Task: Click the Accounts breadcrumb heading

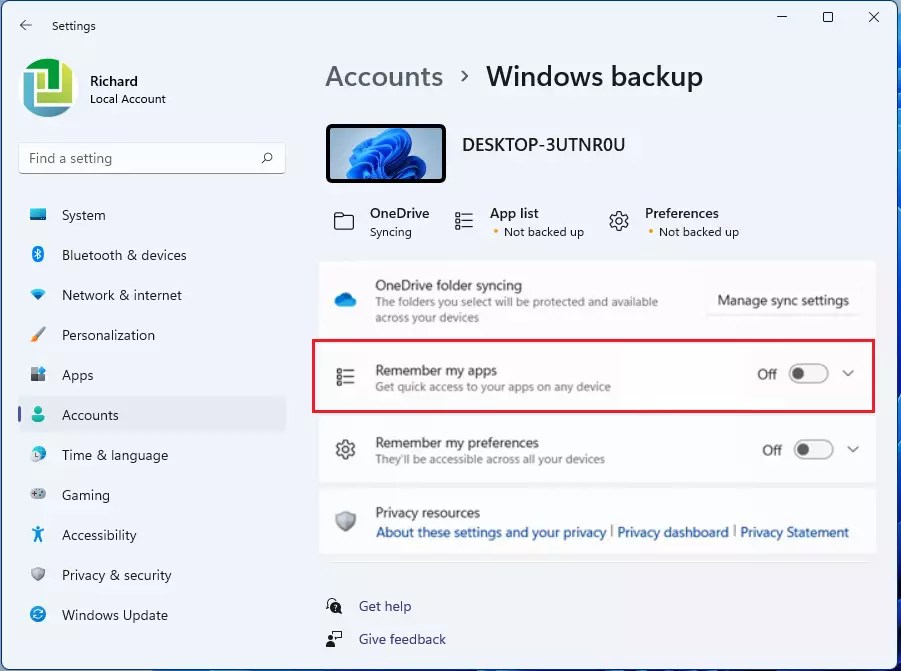Action: click(384, 76)
